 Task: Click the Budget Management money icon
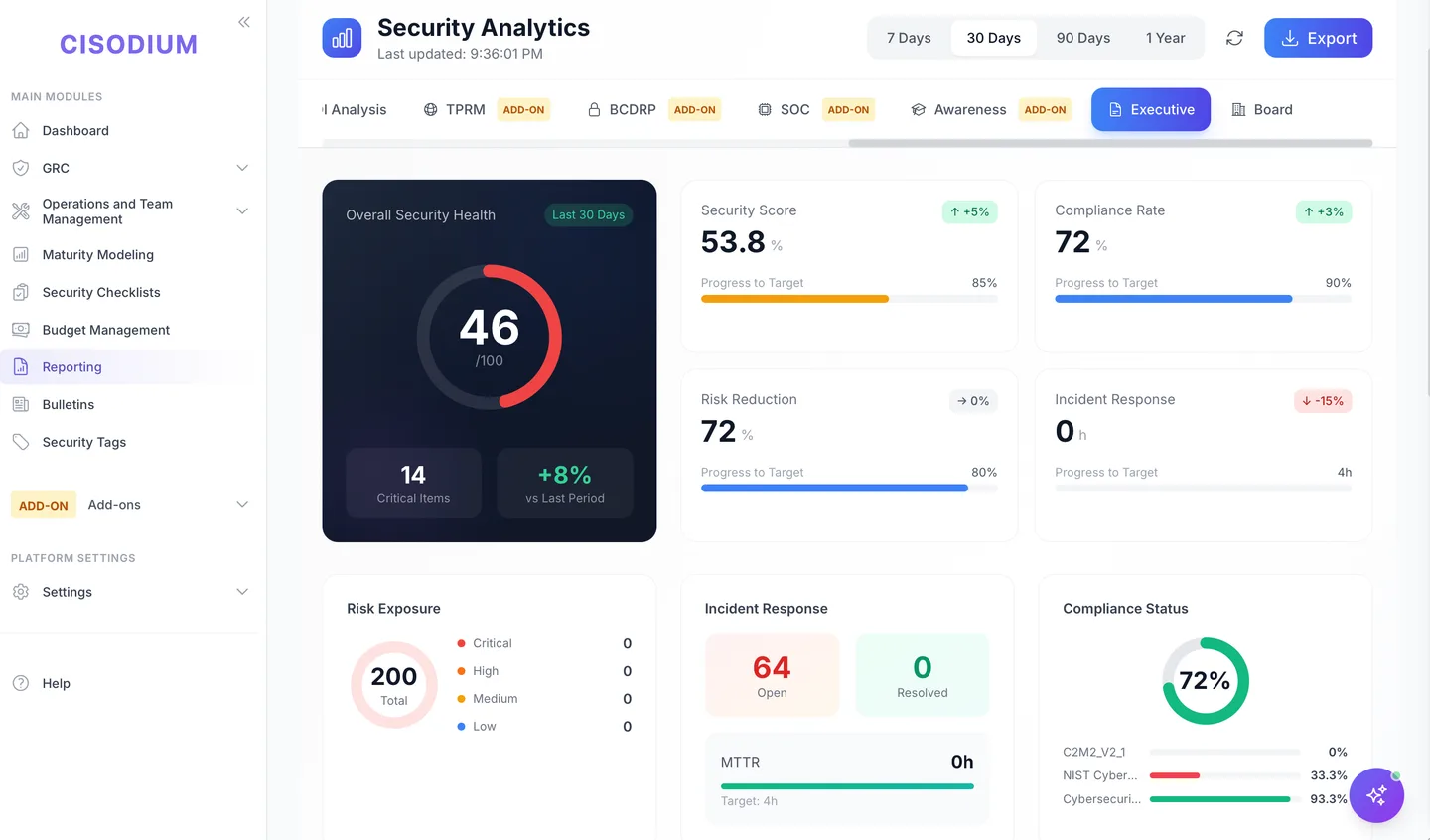(21, 330)
